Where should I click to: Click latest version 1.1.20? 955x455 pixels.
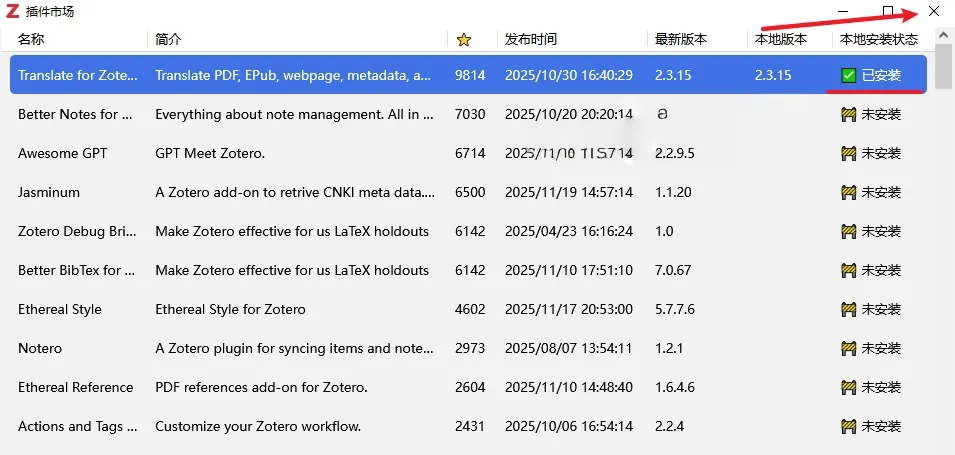[x=673, y=192]
